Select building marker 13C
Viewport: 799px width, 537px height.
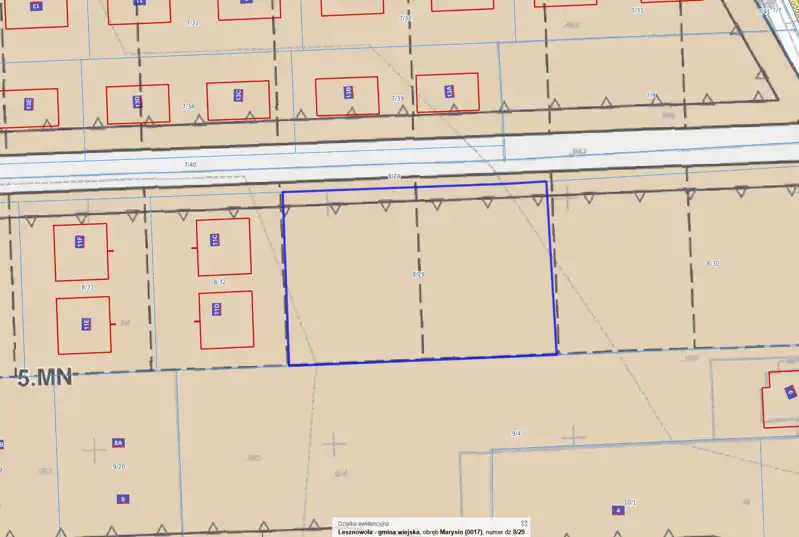(238, 96)
